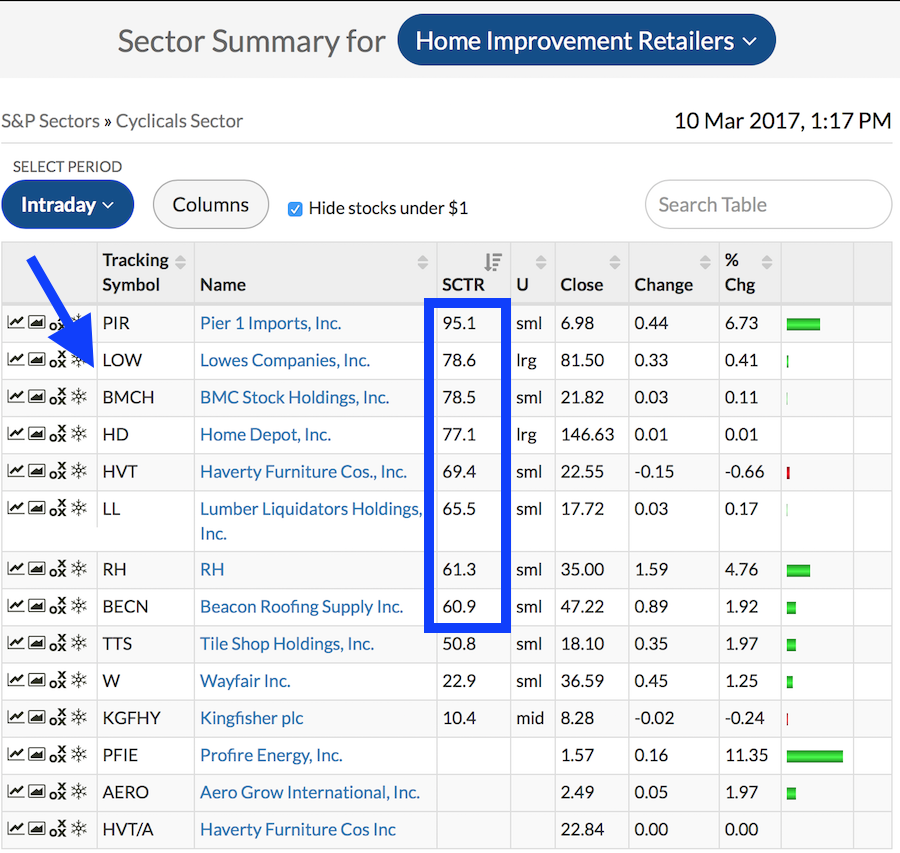Toggle Hide stocks under $1 checkbox
This screenshot has width=900, height=853.
[295, 209]
